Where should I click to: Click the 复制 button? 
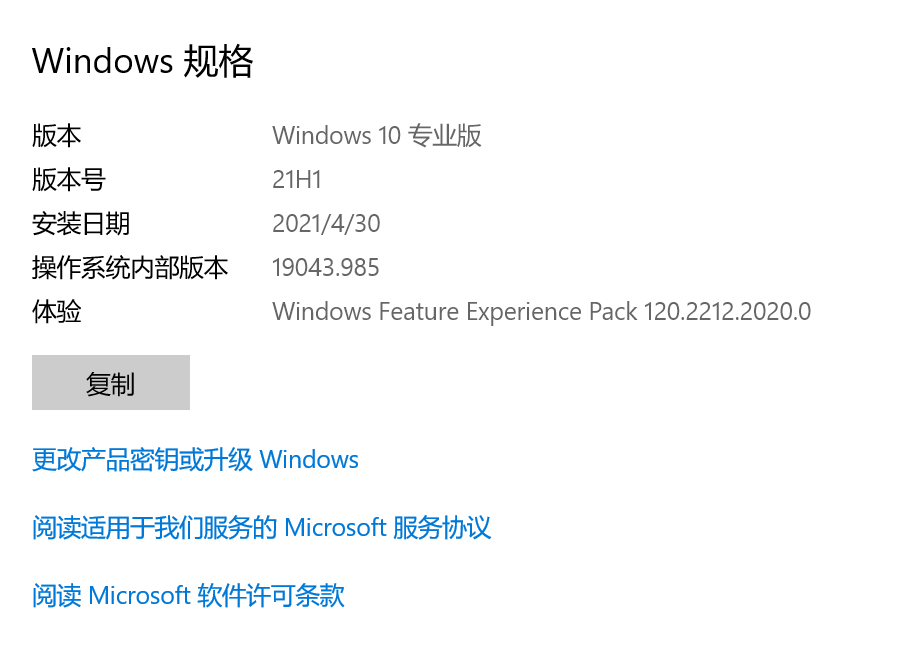coord(111,383)
